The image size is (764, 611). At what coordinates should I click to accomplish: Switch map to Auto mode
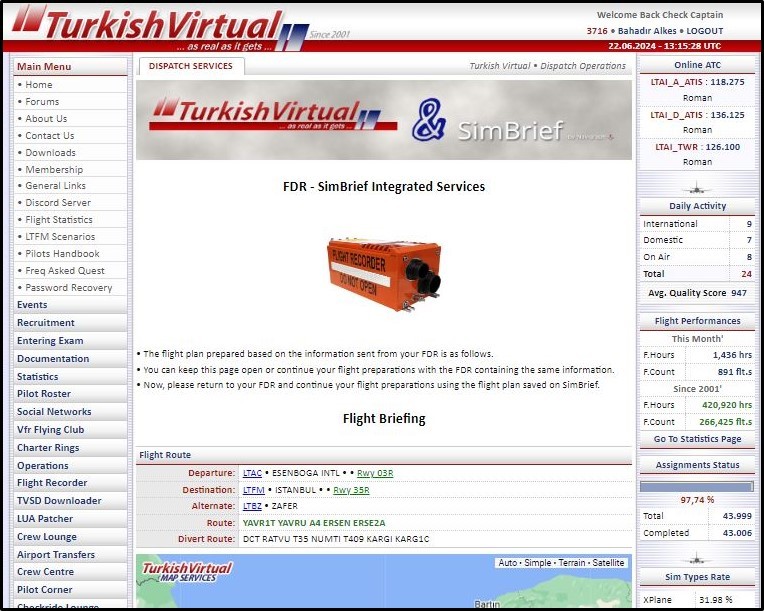click(507, 563)
